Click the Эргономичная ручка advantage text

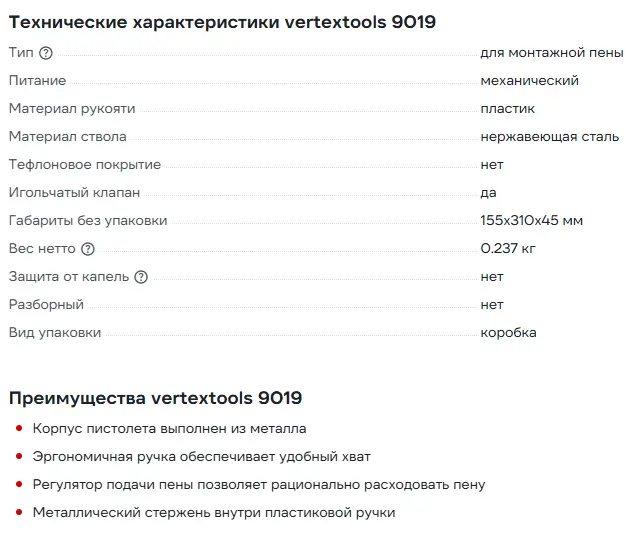[x=201, y=457]
